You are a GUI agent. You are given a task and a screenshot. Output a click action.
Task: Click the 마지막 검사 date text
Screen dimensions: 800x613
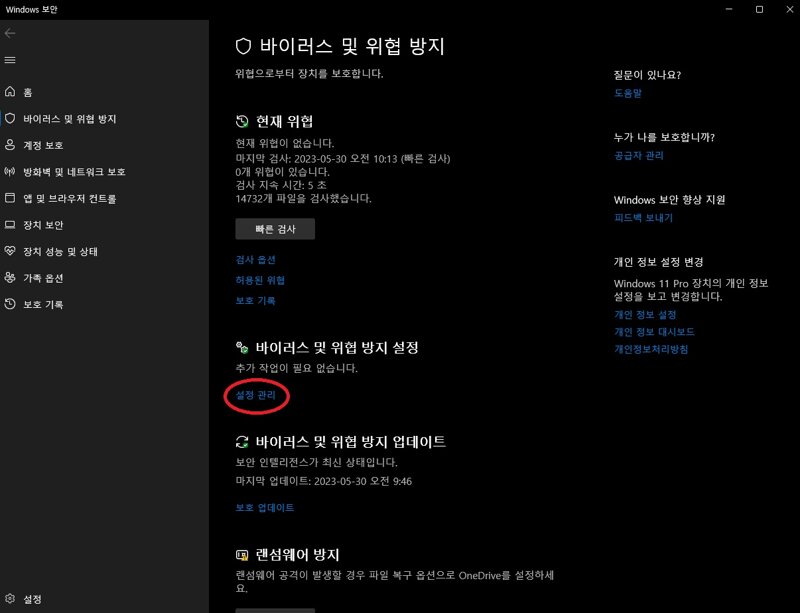click(343, 159)
